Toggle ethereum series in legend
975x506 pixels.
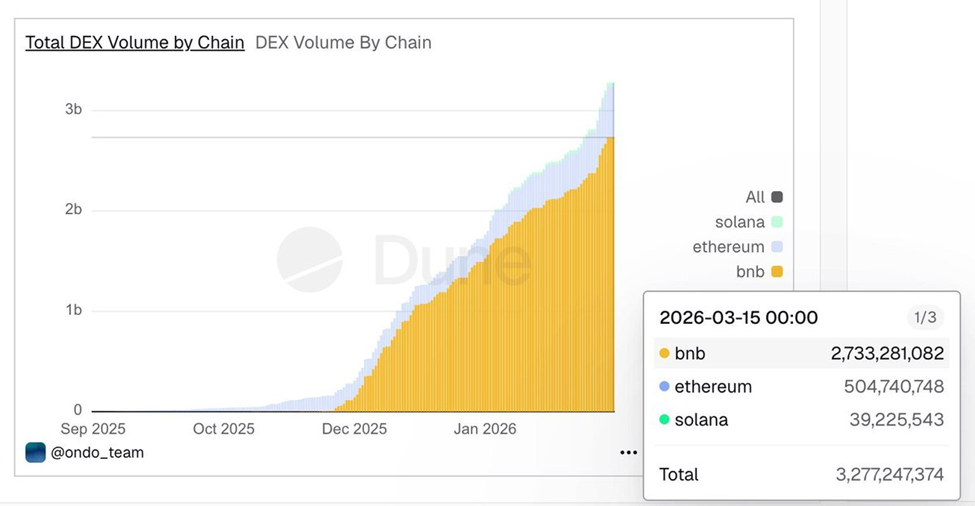click(777, 247)
